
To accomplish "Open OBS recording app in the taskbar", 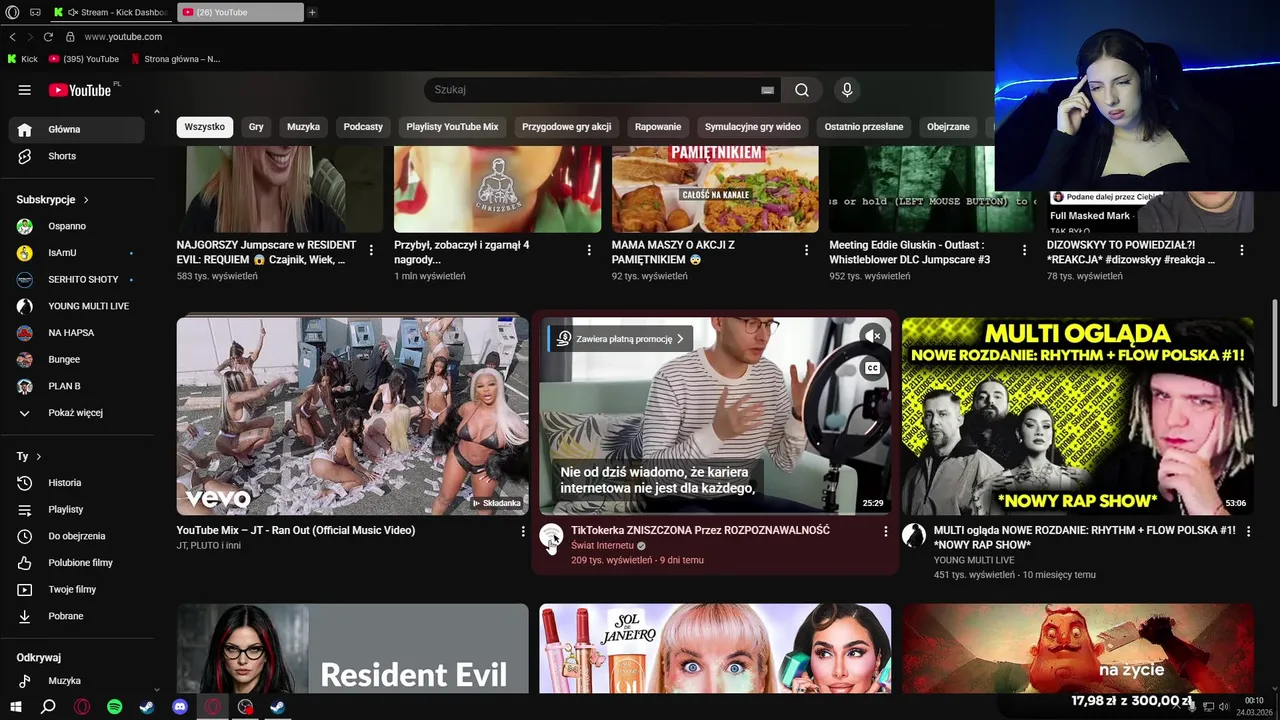I will (246, 707).
